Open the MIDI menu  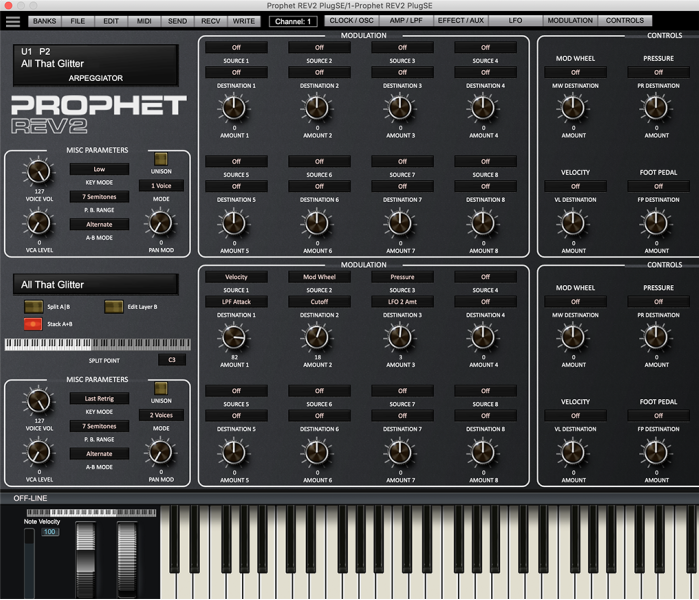[144, 21]
